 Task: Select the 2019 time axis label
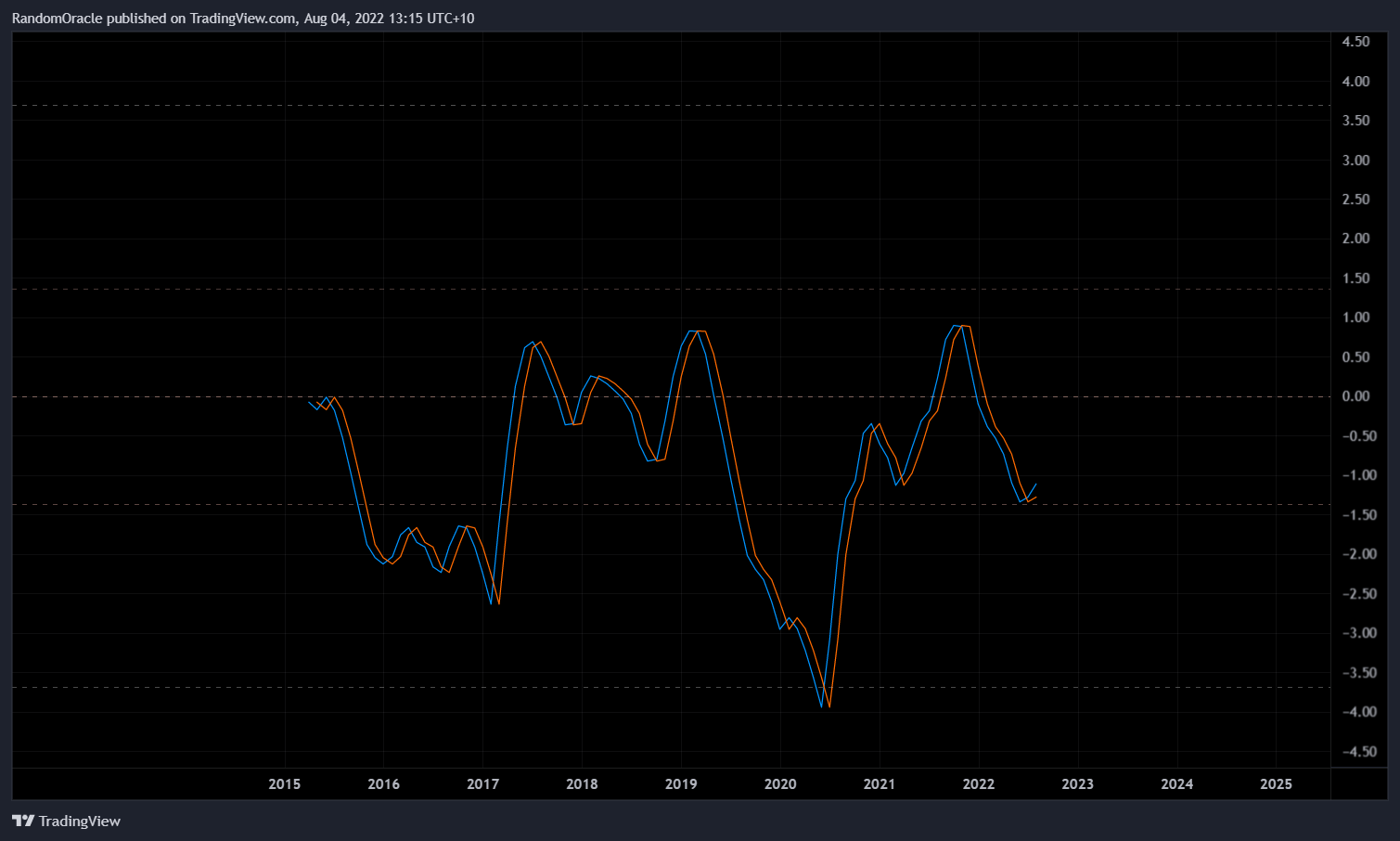(681, 784)
